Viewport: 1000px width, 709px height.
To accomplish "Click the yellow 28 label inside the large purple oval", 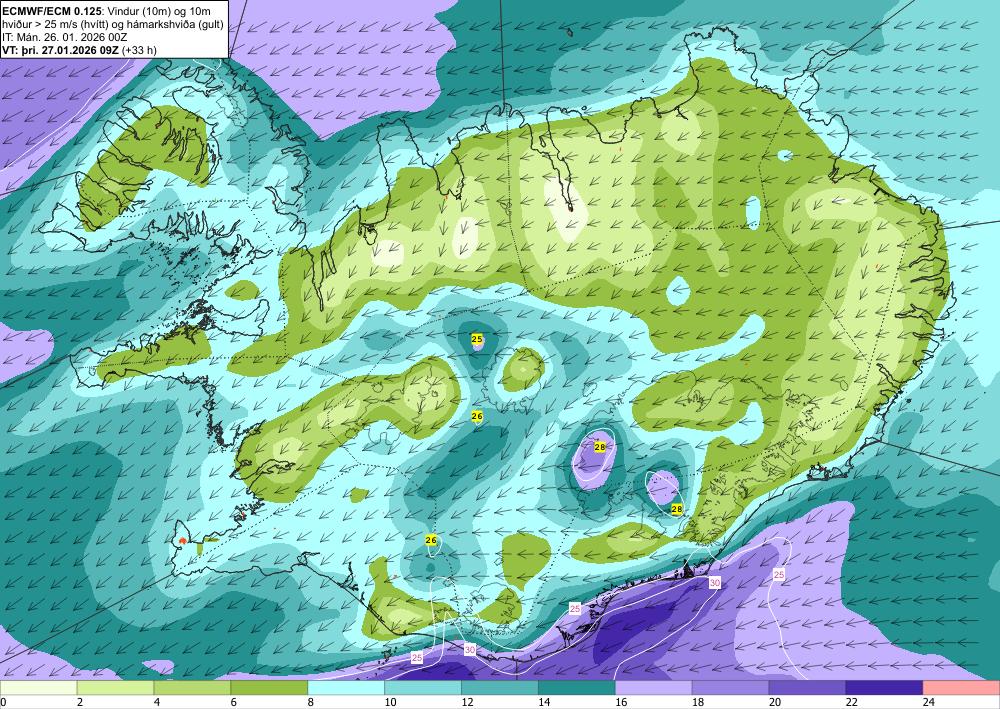I will pos(599,447).
